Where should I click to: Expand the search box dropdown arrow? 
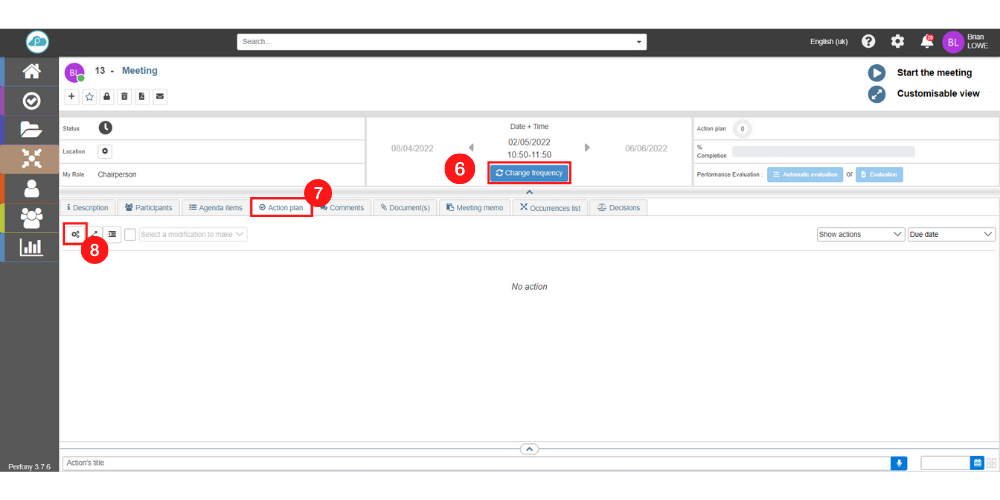coord(639,42)
